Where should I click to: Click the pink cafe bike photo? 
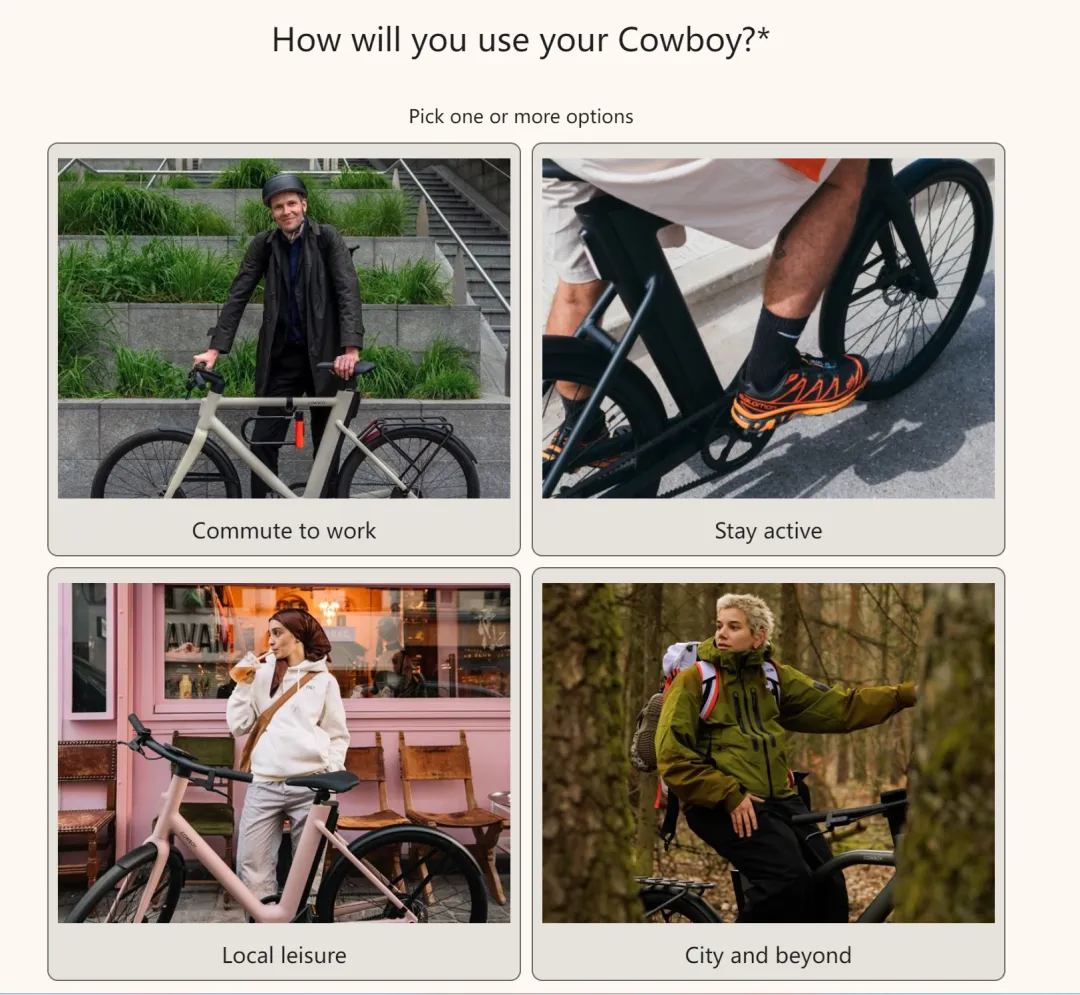[284, 753]
